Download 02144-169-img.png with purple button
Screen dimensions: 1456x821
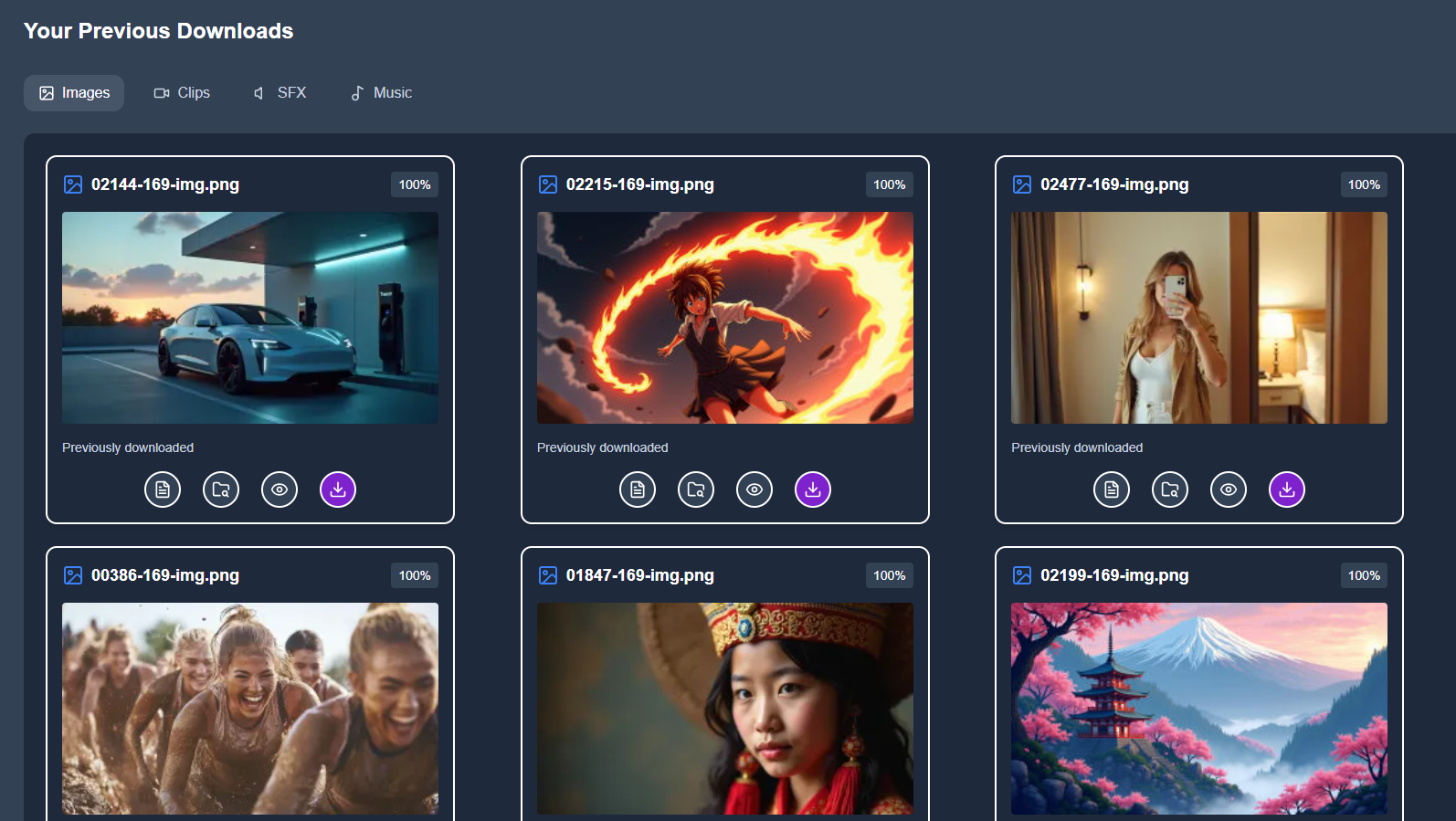pyautogui.click(x=338, y=489)
